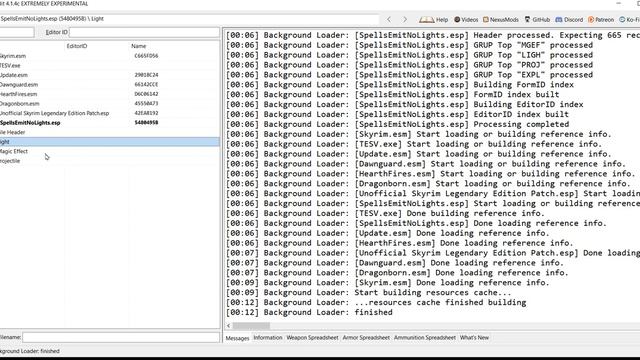Switch to the Messages tab
640x360 pixels.
pyautogui.click(x=237, y=338)
